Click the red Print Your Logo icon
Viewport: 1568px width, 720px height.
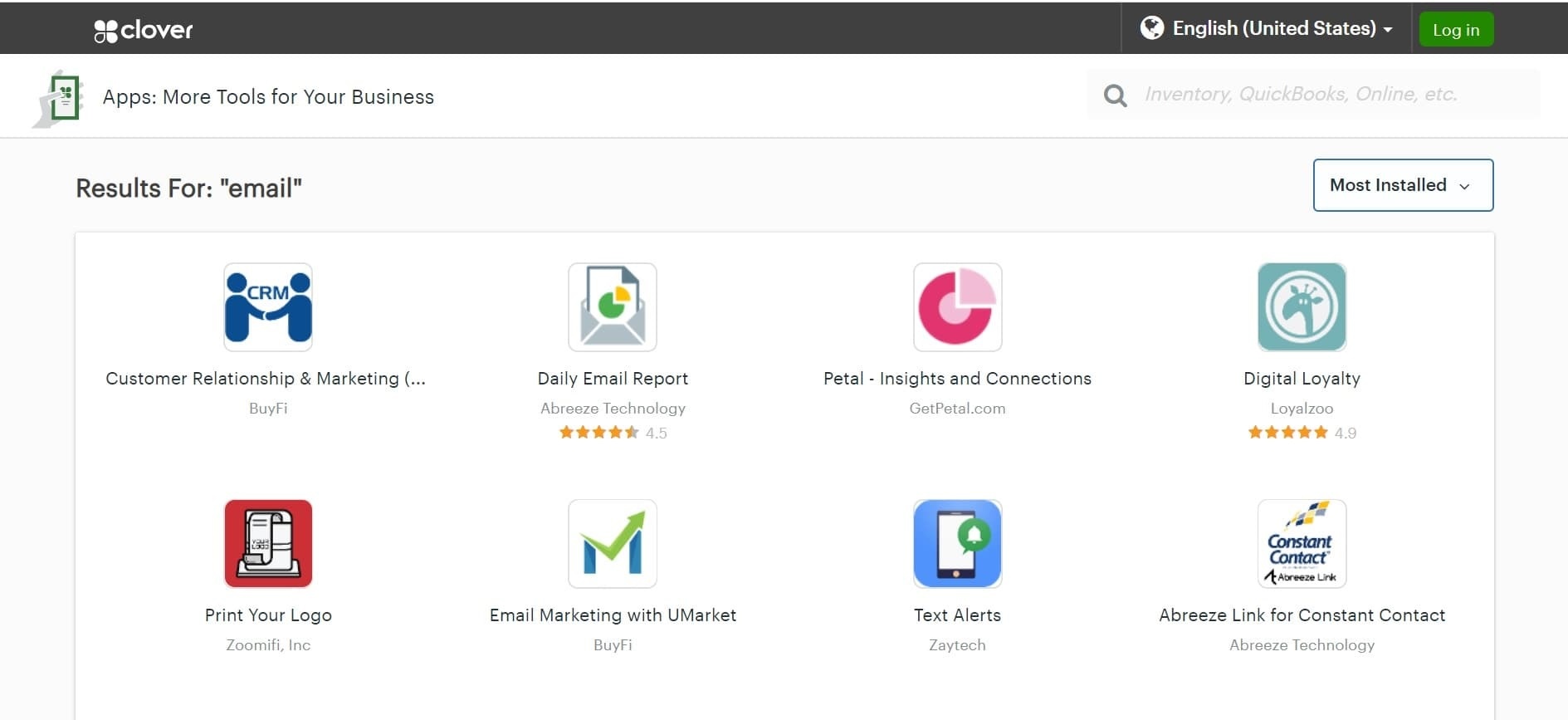[x=268, y=544]
